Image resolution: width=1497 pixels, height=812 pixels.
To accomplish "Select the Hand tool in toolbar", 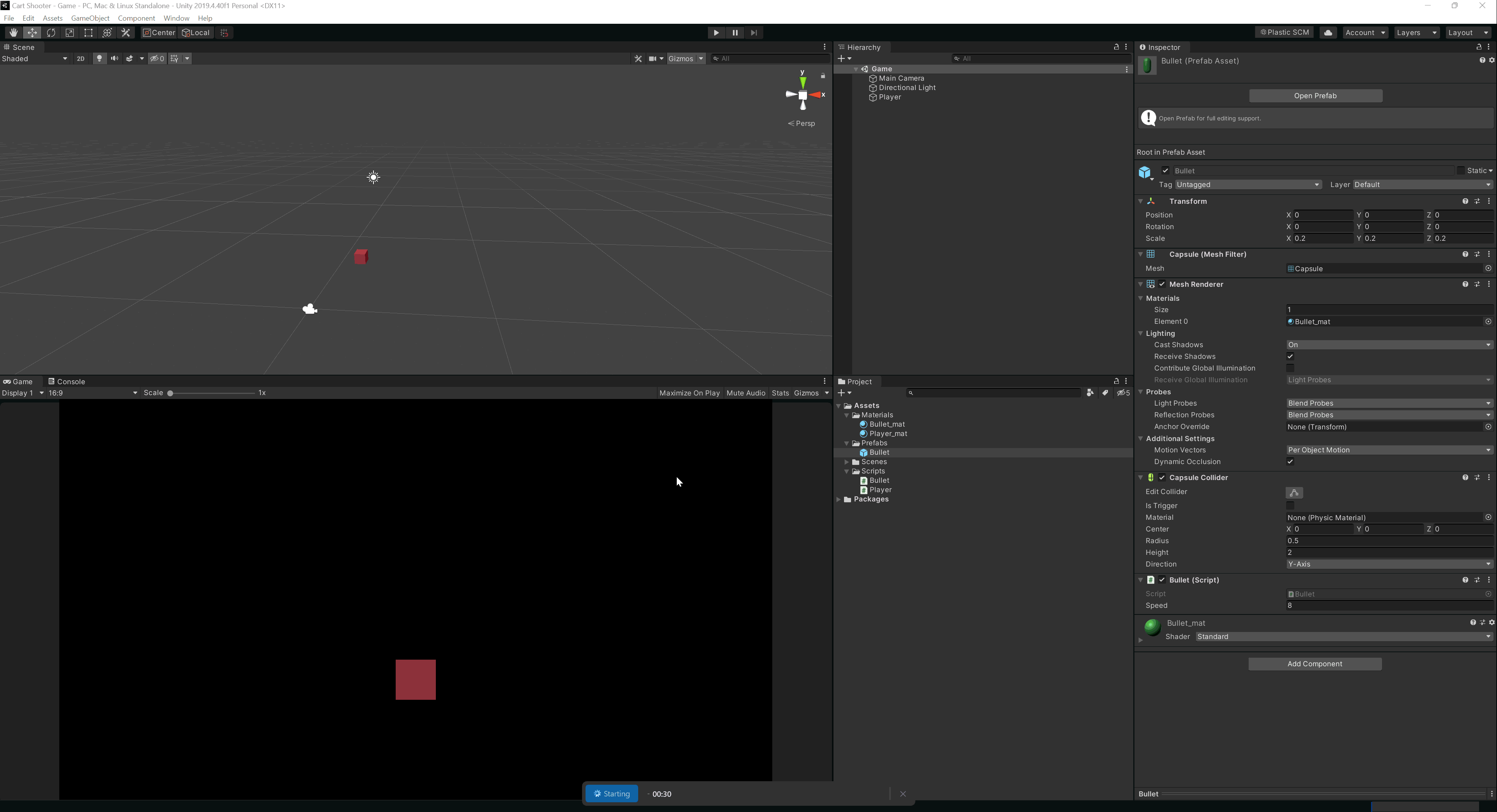I will click(x=13, y=33).
